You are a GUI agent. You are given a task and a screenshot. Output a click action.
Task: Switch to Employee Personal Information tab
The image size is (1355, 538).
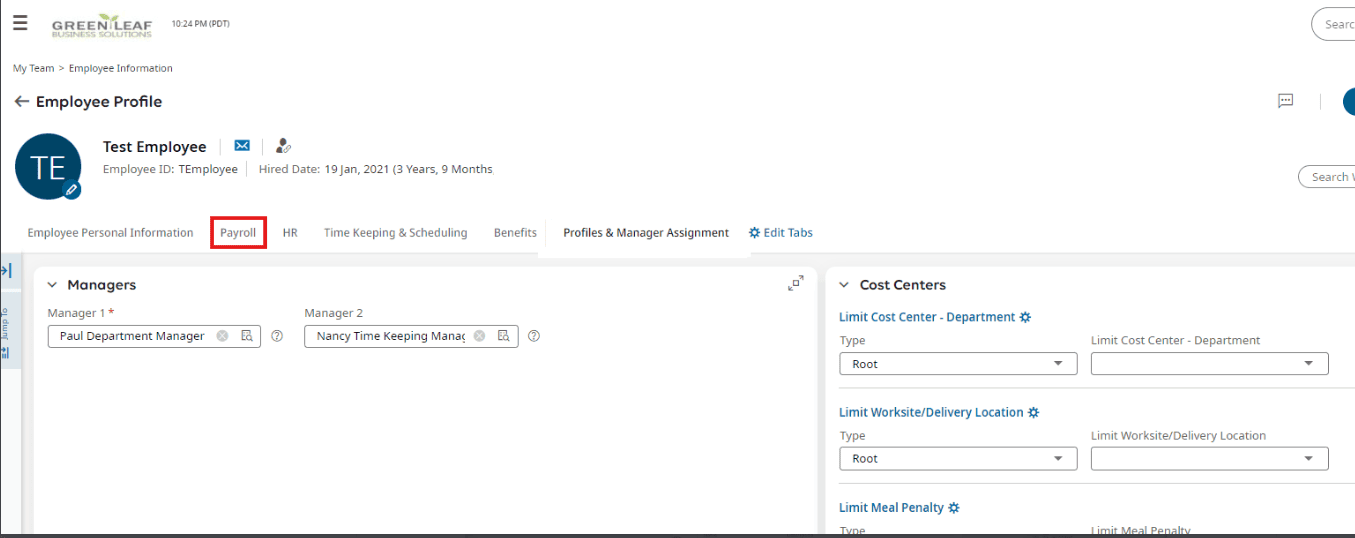[x=110, y=233]
